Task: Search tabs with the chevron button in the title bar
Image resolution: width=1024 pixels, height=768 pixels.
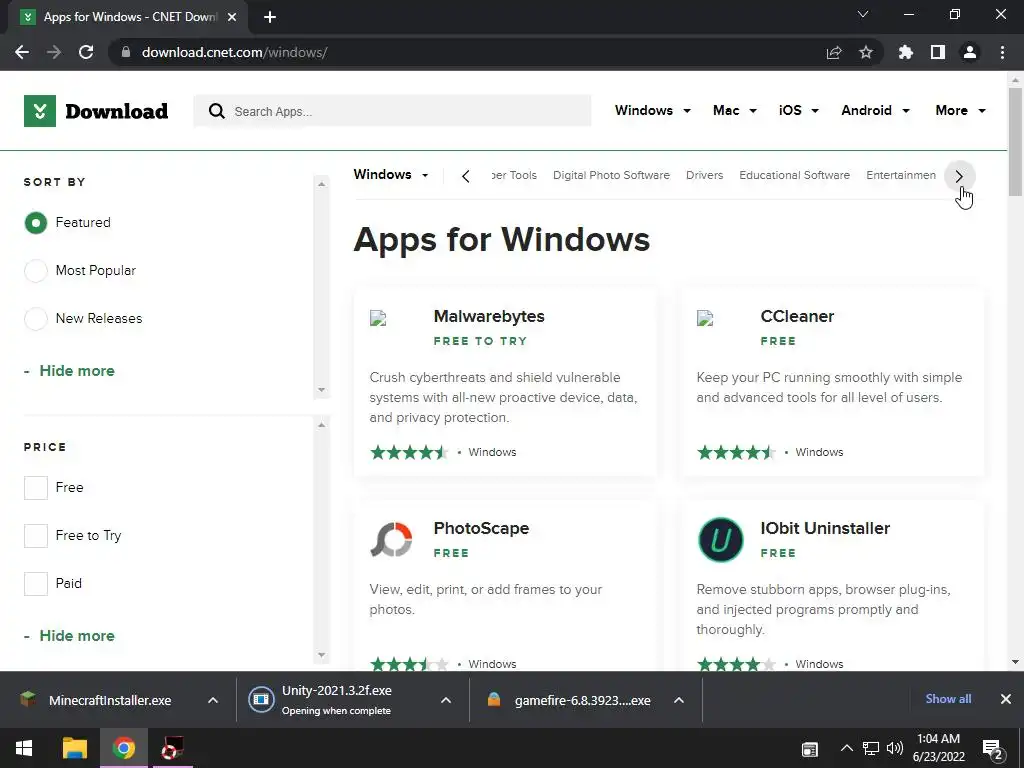Action: (x=863, y=14)
